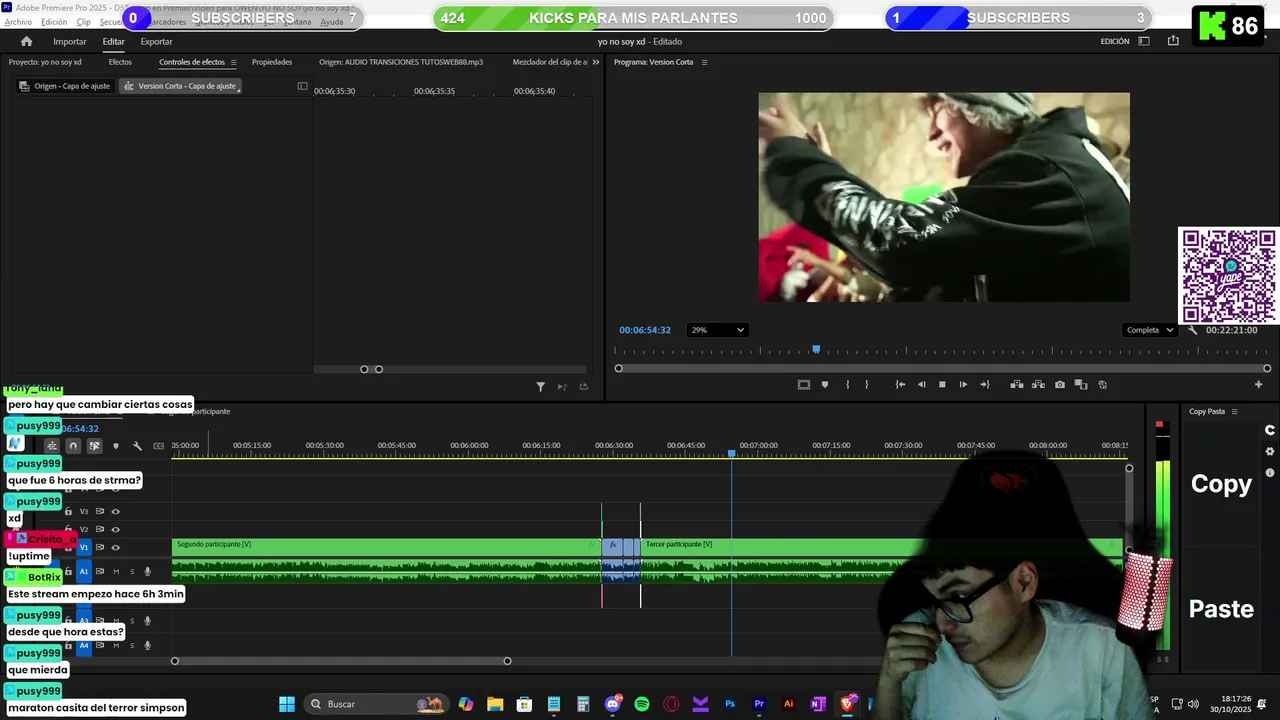Open Spotify from the taskbar
The width and height of the screenshot is (1280, 720).
[x=642, y=704]
